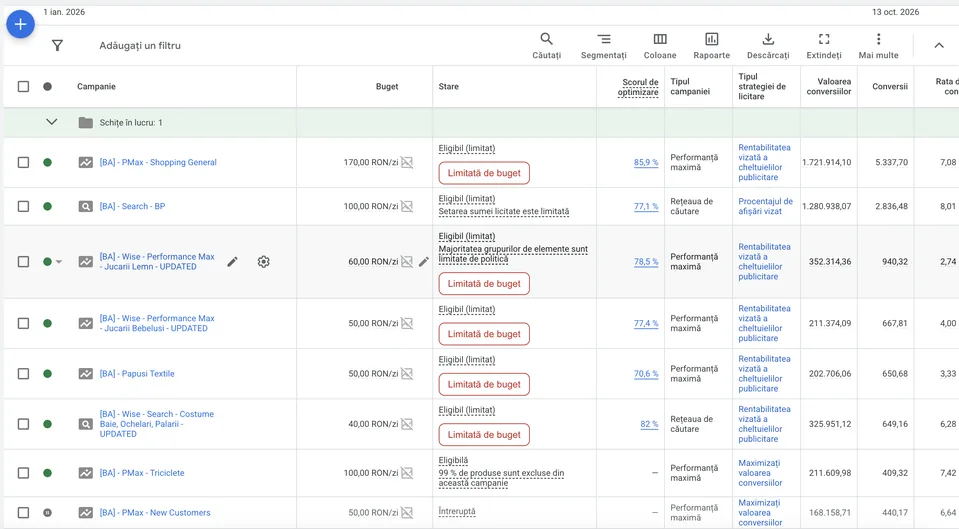Edit the 60,00 RON/zi budget pencil

point(424,262)
